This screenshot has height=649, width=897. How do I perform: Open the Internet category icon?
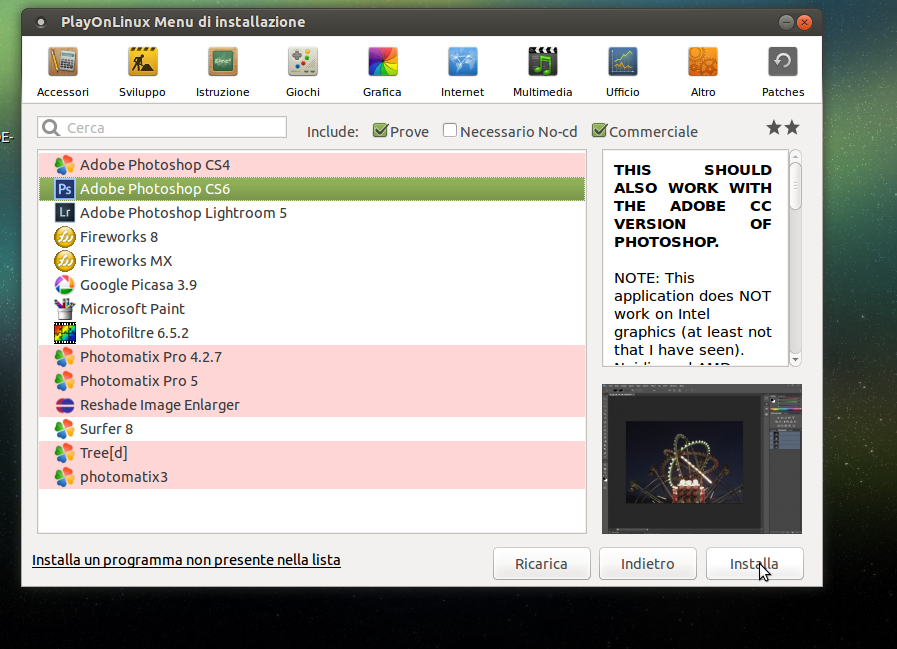tap(463, 62)
